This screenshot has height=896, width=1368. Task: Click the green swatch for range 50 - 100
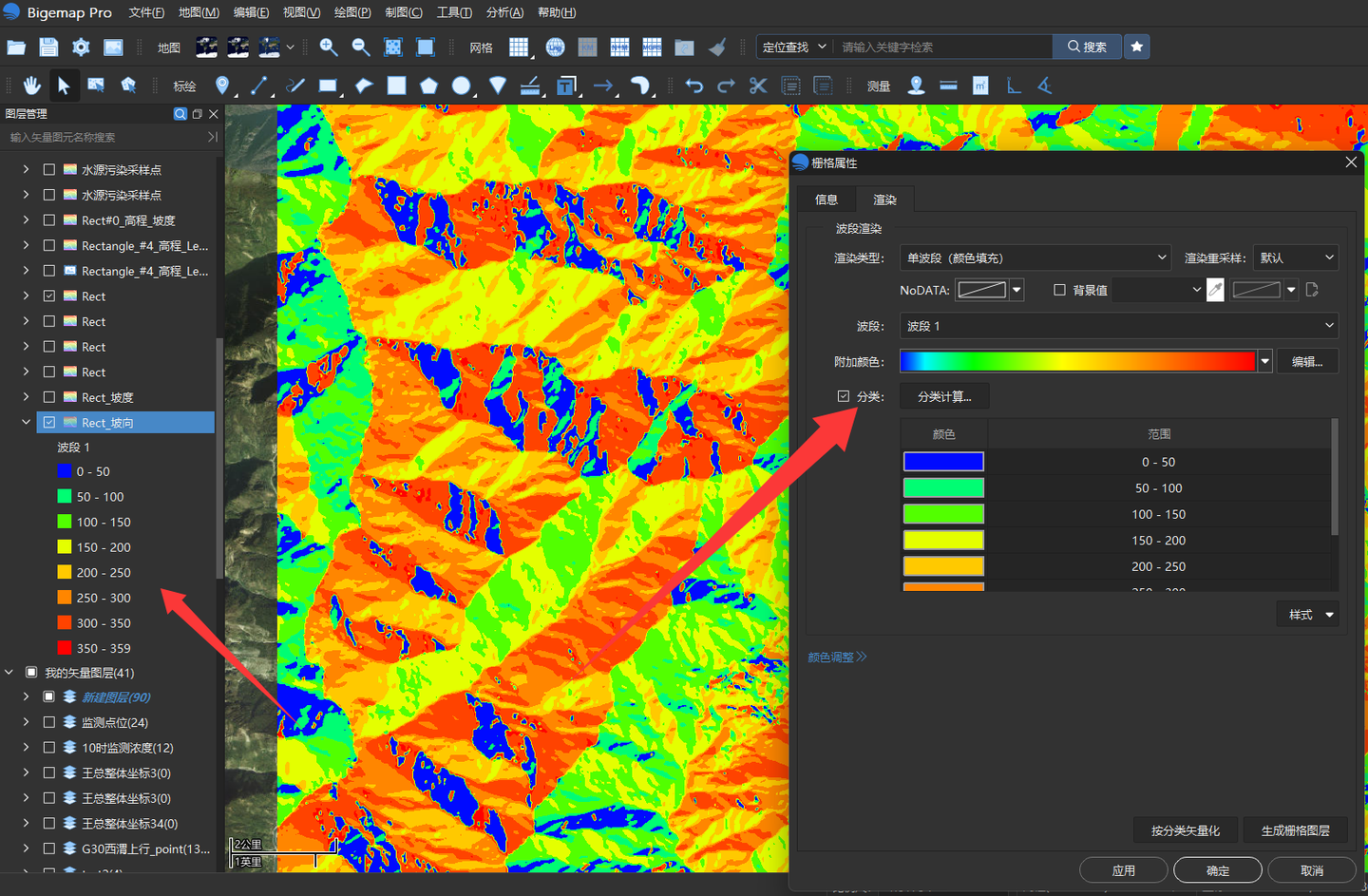(x=943, y=487)
